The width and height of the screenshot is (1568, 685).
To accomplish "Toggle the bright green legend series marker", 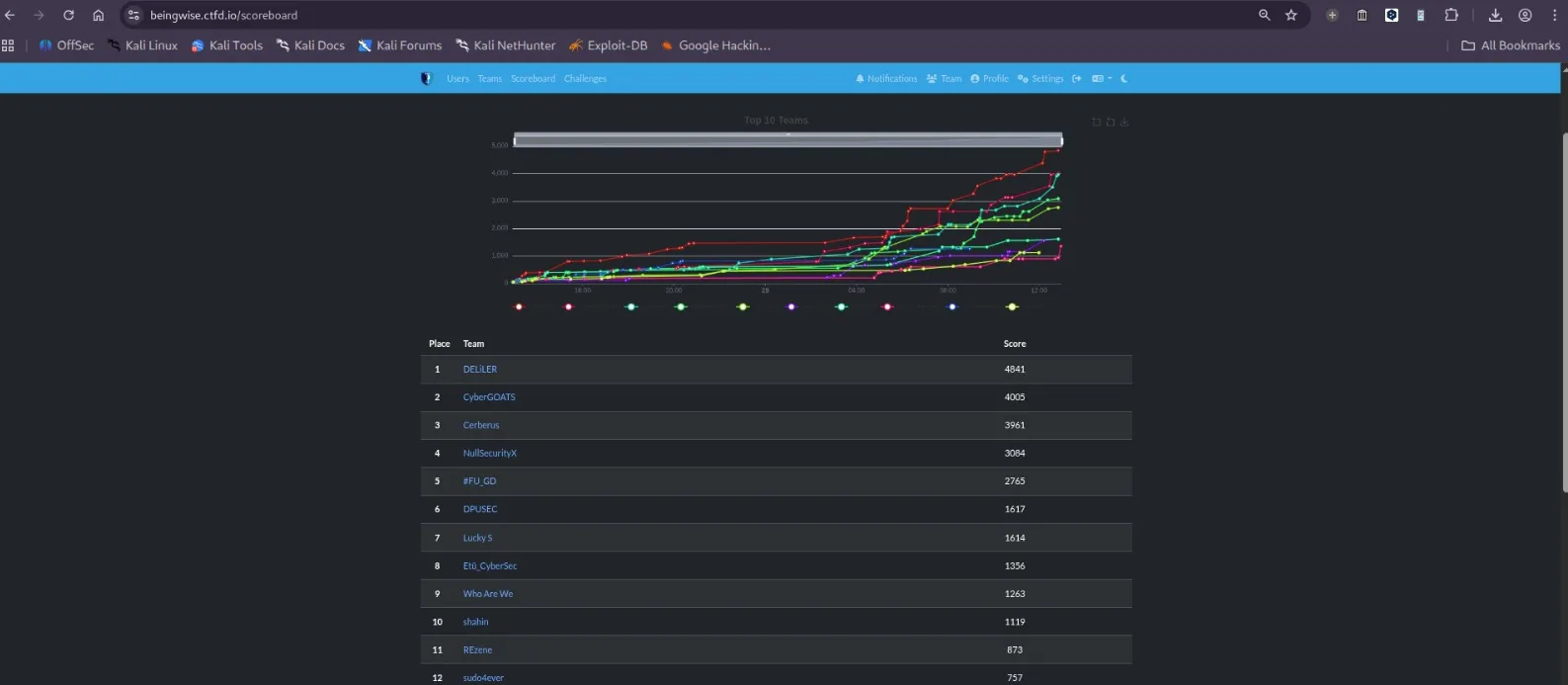I will click(681, 306).
